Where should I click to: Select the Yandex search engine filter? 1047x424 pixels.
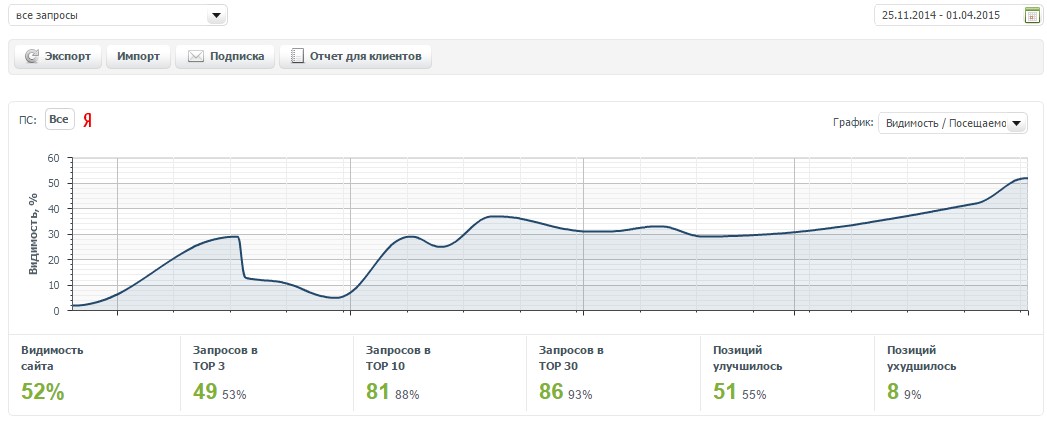tap(87, 120)
